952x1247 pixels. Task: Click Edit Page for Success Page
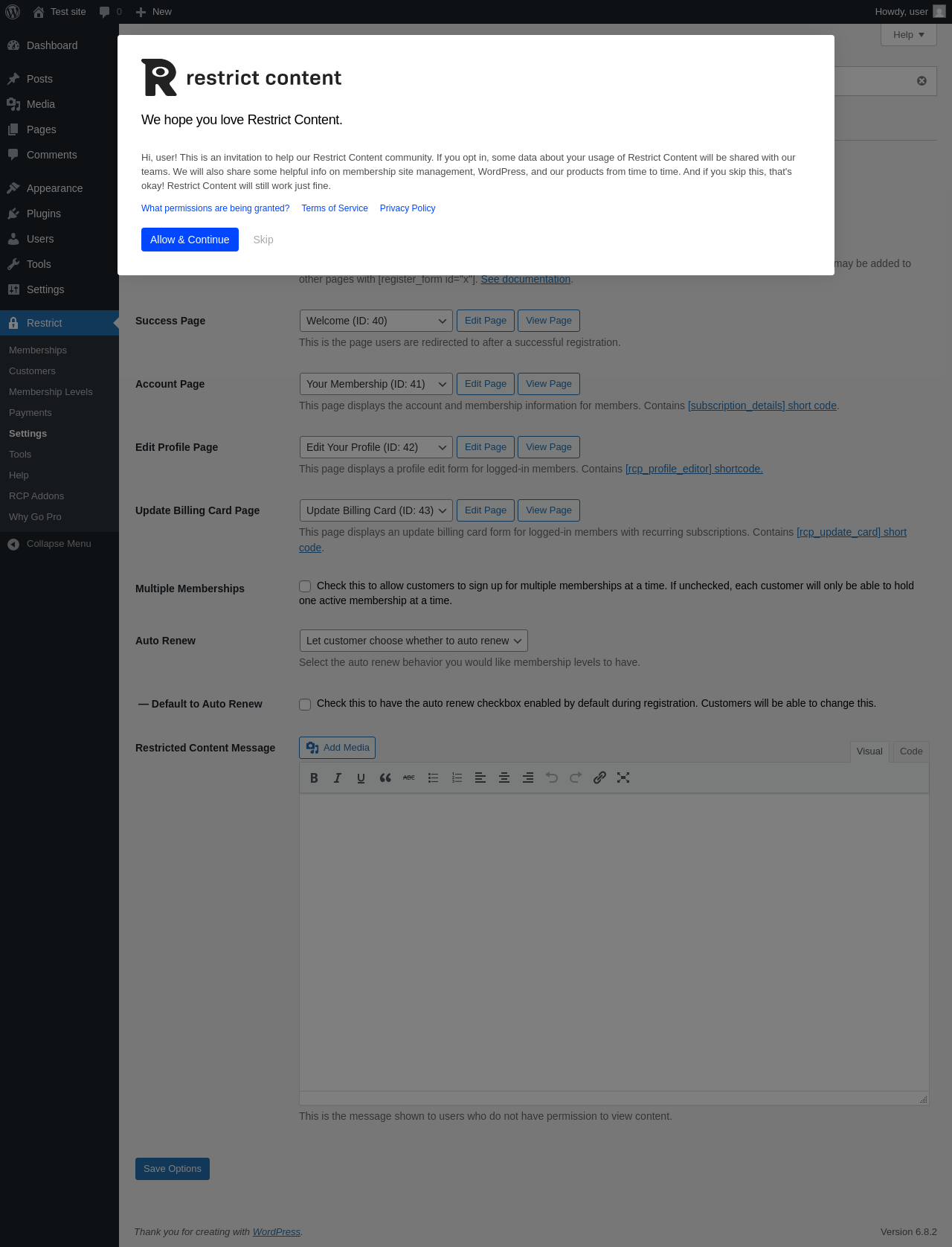[x=486, y=321]
